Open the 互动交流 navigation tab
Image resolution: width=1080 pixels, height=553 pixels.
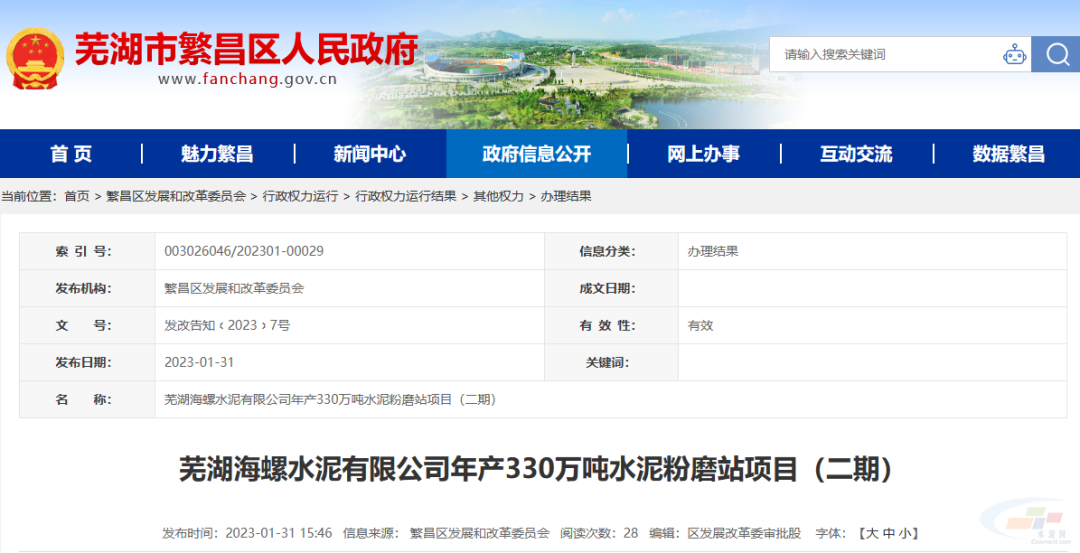pyautogui.click(x=856, y=154)
